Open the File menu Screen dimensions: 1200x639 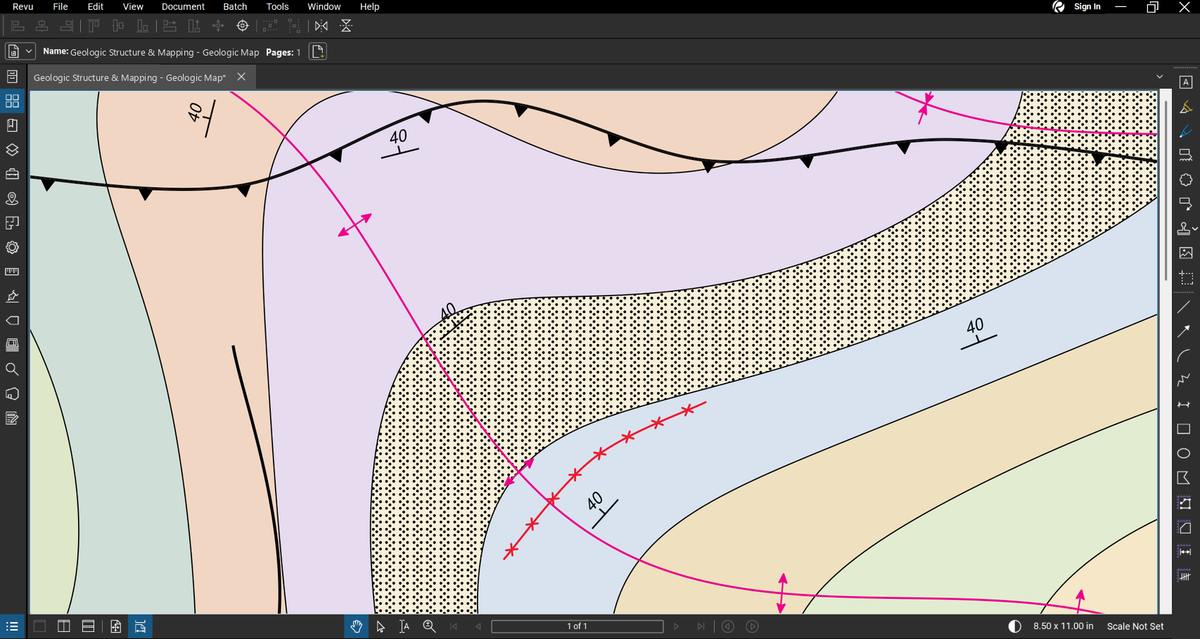coord(60,7)
